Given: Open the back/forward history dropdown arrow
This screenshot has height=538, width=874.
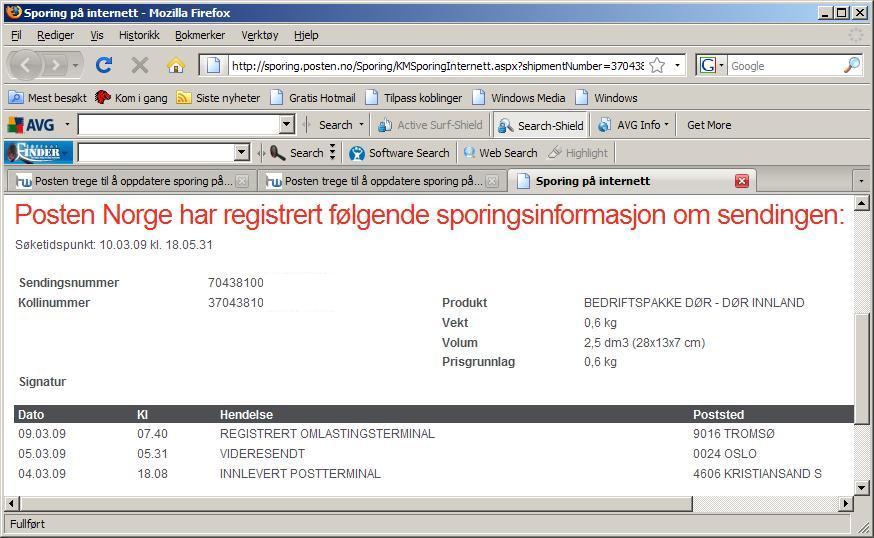Looking at the screenshot, I should (75, 66).
